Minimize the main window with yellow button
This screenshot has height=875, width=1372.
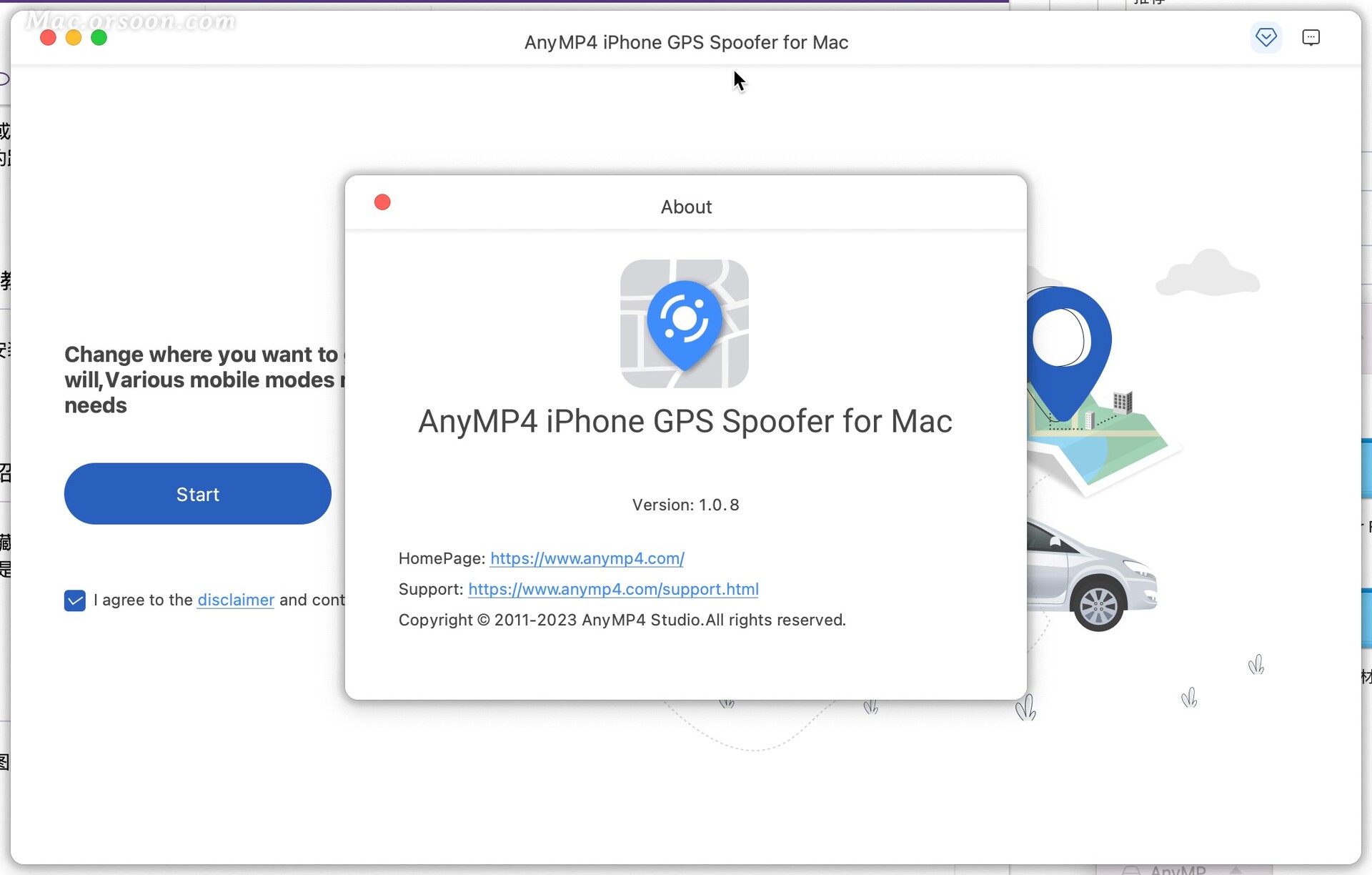click(74, 37)
